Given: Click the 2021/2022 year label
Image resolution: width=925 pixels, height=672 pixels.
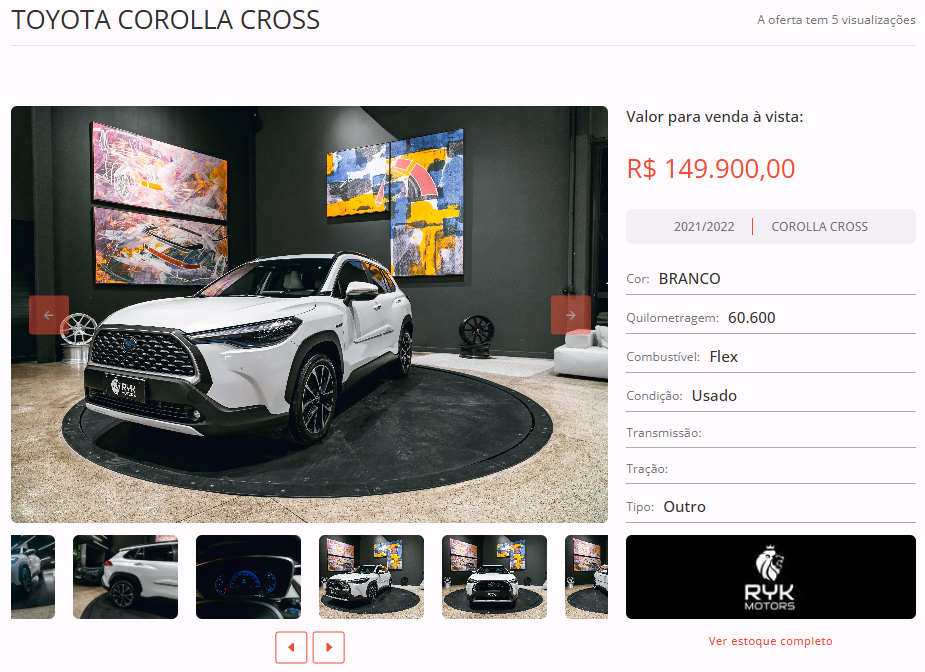Looking at the screenshot, I should 704,227.
